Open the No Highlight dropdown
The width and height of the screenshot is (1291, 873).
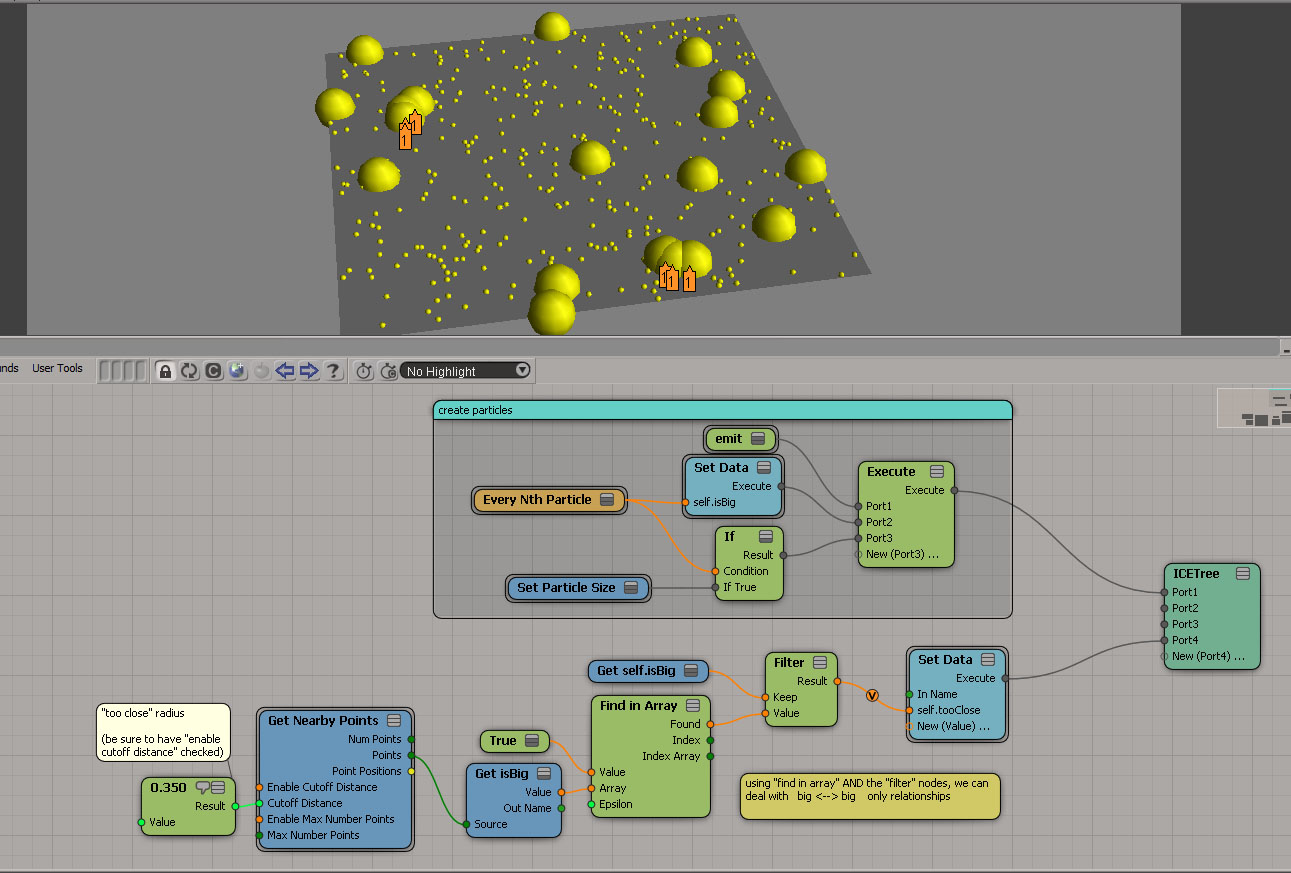tap(466, 371)
